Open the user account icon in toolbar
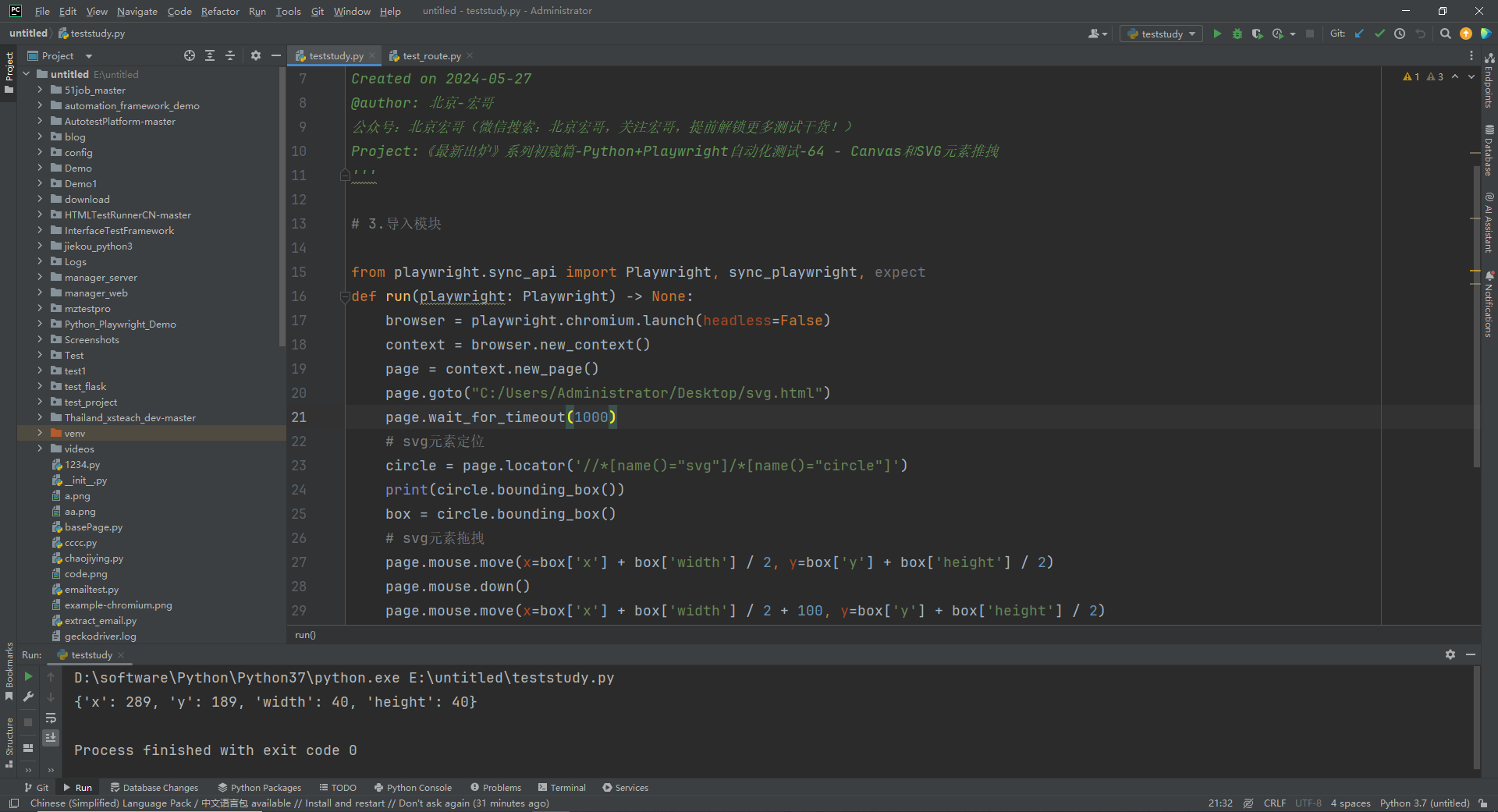This screenshot has height=812, width=1498. pyautogui.click(x=1097, y=34)
